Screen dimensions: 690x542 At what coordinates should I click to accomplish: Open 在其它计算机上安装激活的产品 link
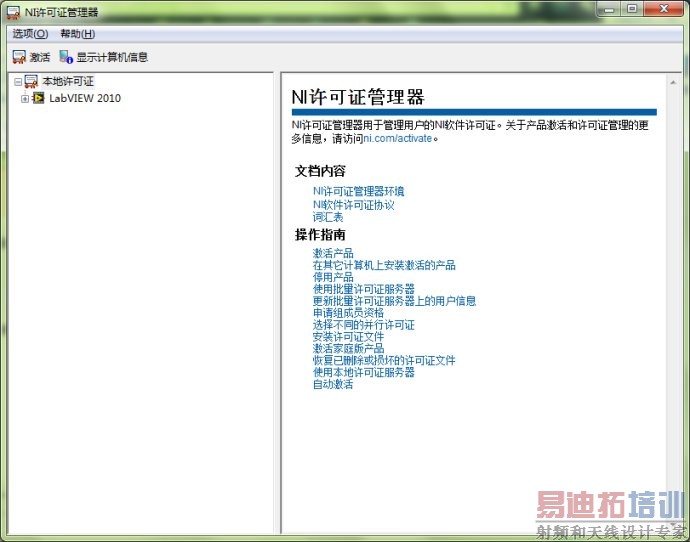384,265
